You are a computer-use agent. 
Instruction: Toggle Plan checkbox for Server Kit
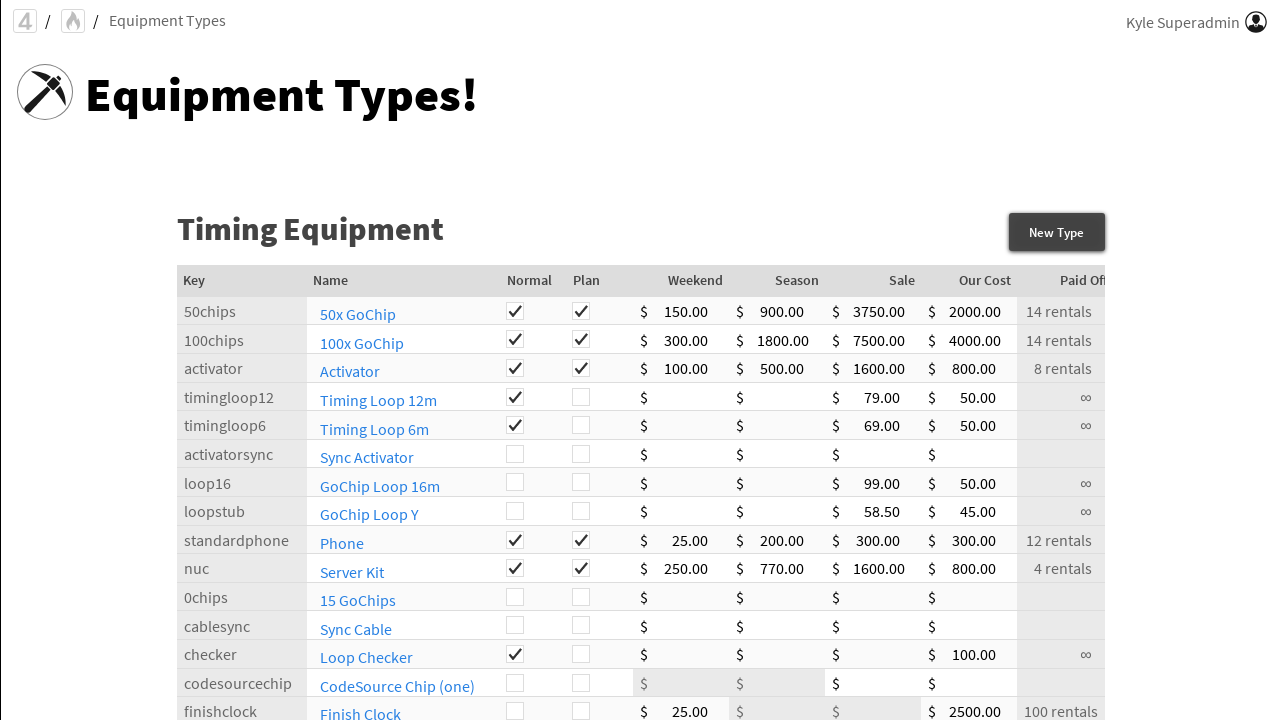(581, 568)
